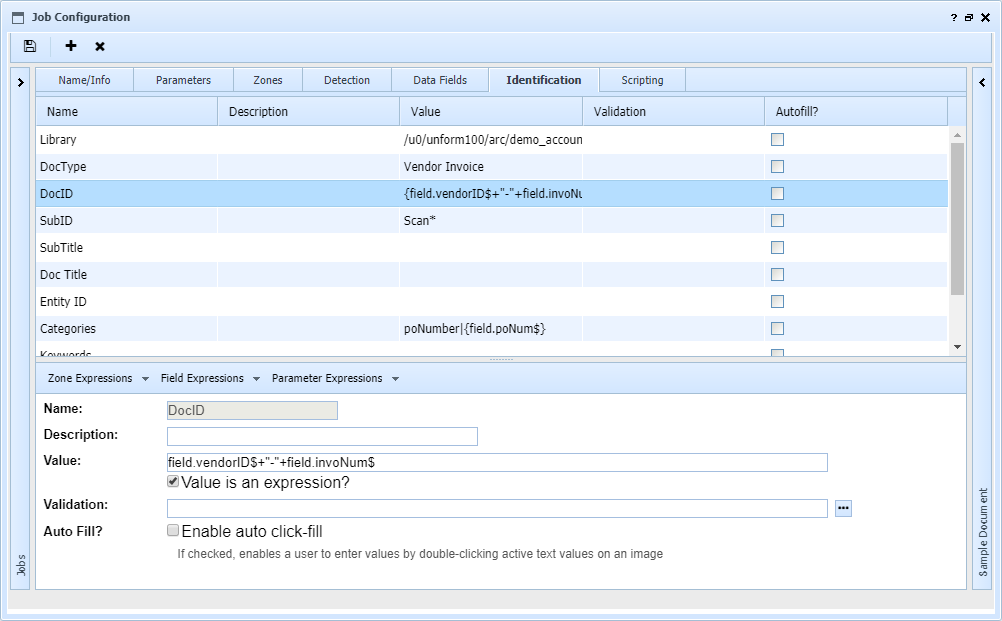Open Parameter Expressions dropdown
Image resolution: width=1002 pixels, height=621 pixels.
pos(335,378)
